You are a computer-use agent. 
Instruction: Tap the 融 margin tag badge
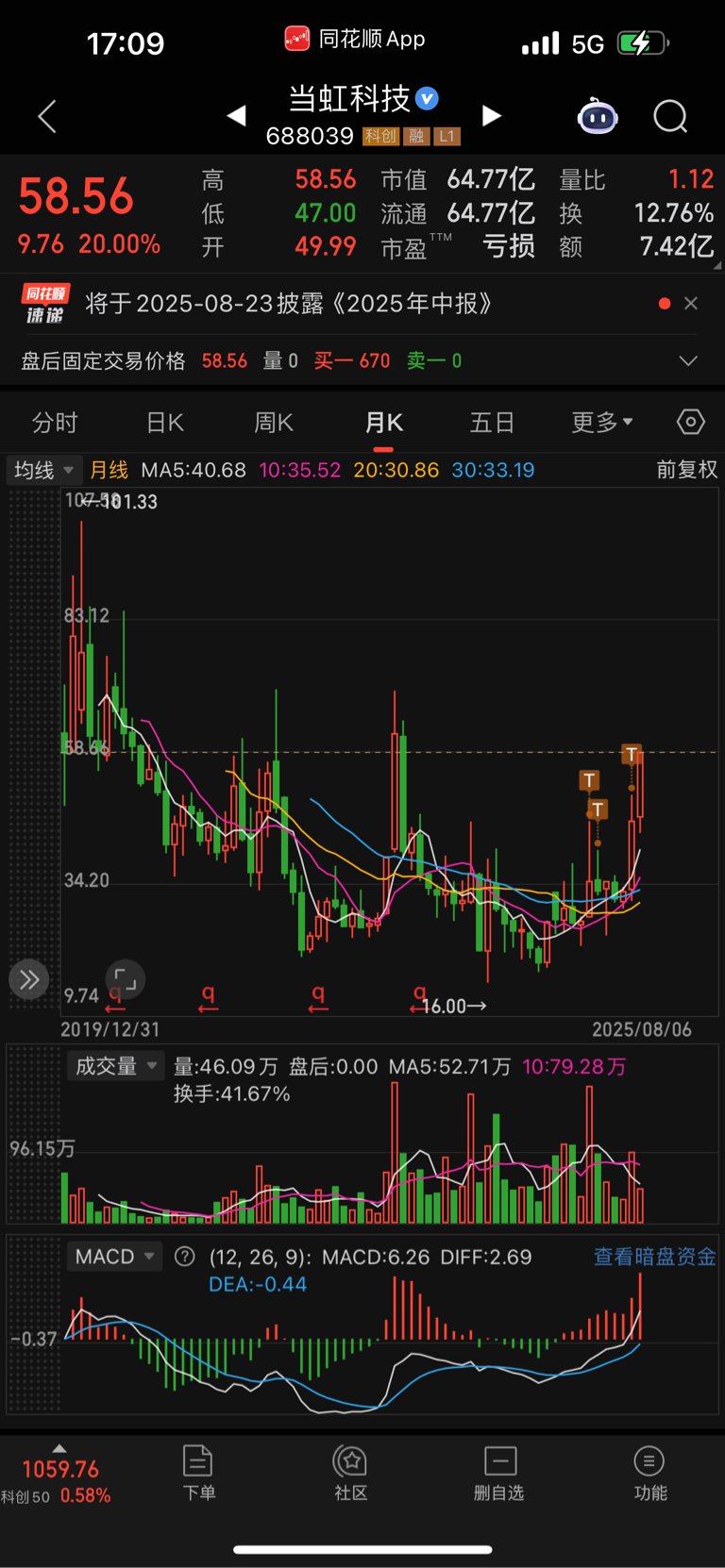coord(416,137)
